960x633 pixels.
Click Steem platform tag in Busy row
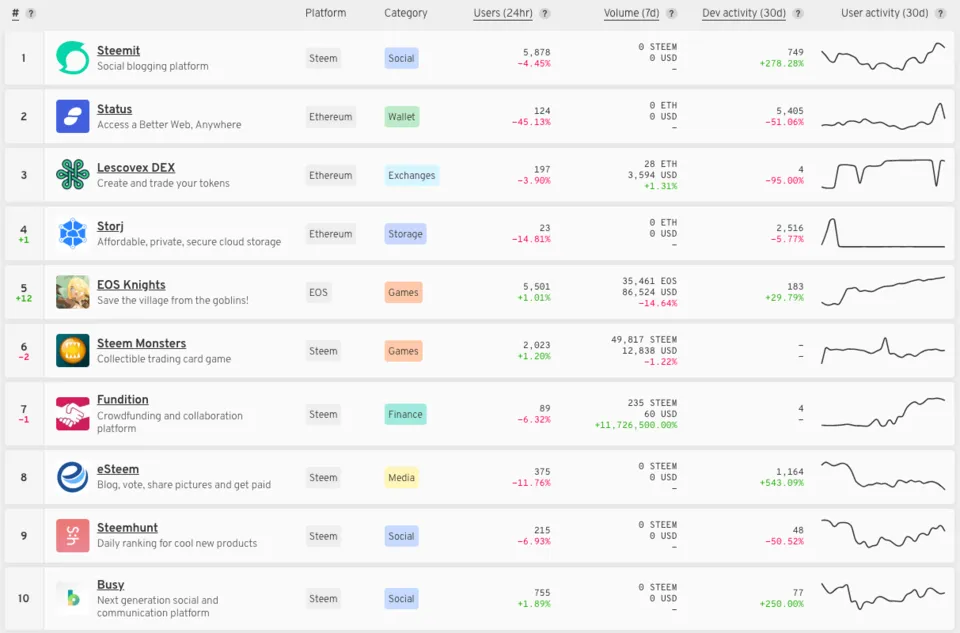coord(323,599)
